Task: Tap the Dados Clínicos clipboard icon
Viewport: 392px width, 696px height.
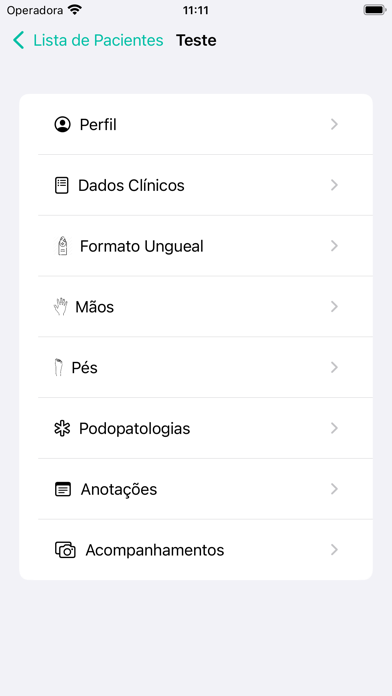Action: [x=62, y=185]
